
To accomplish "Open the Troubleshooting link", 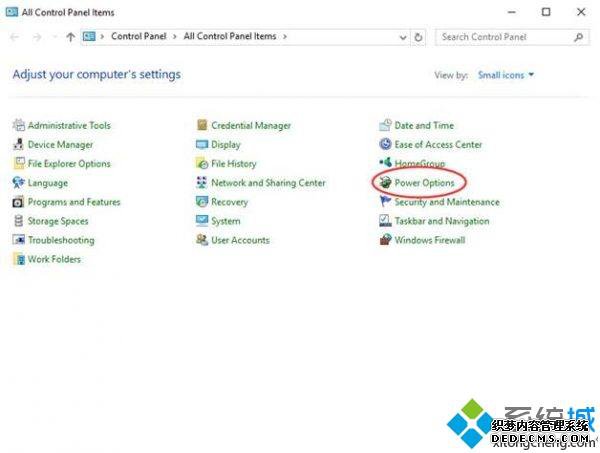I will (x=61, y=240).
